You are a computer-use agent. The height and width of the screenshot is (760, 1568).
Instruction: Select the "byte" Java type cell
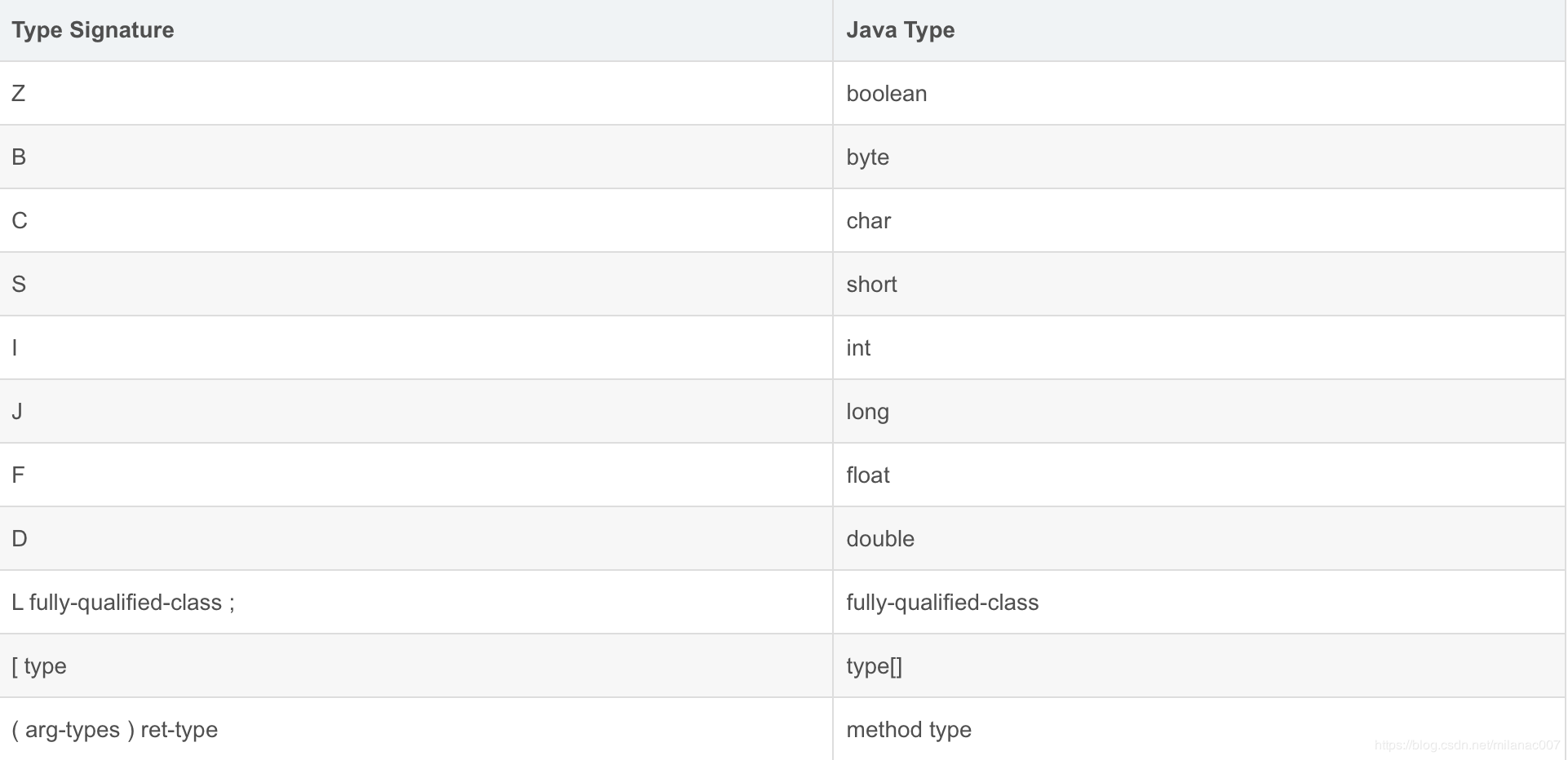867,157
